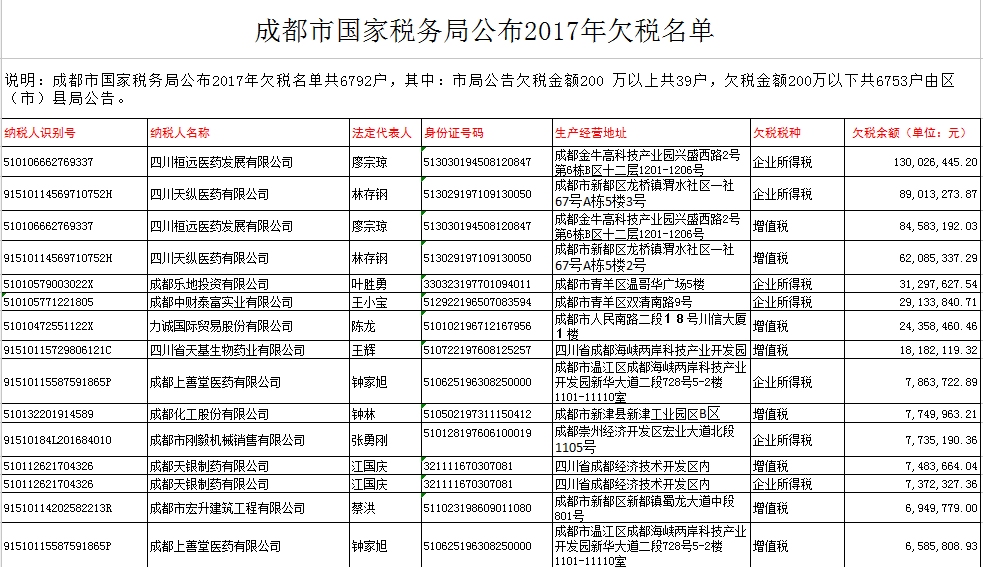Click legal representative 叶胜勇
This screenshot has width=983, height=567.
coord(370,284)
